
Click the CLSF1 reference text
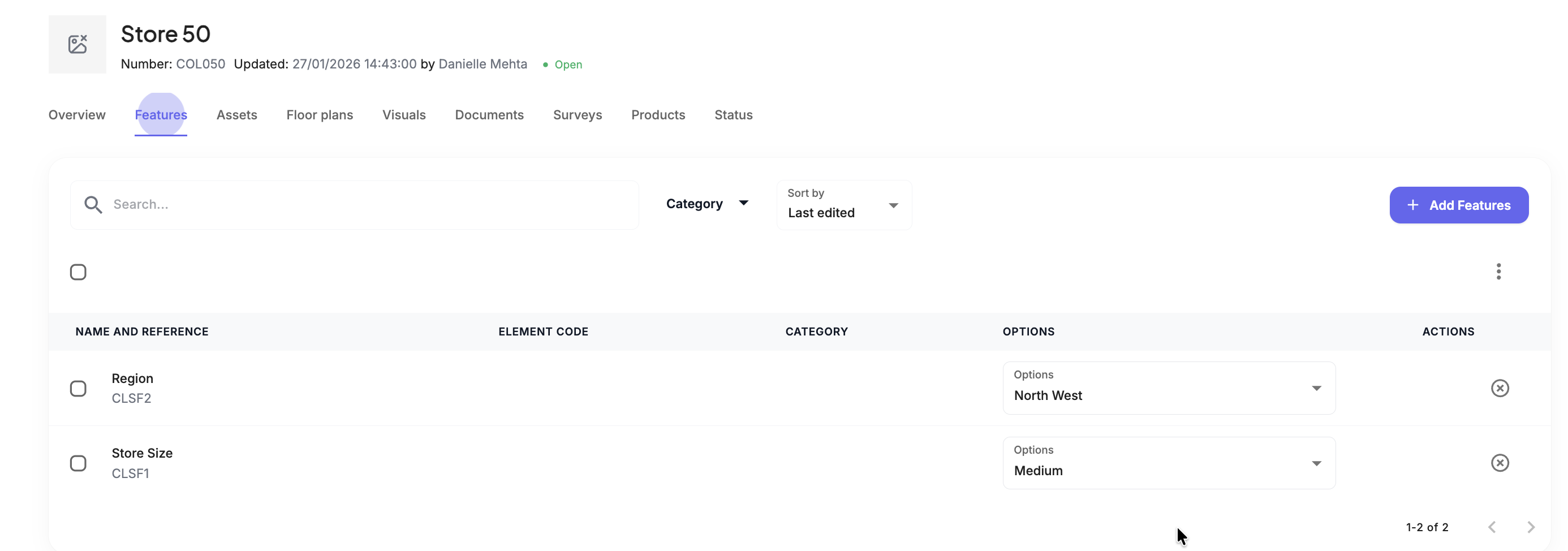(130, 473)
